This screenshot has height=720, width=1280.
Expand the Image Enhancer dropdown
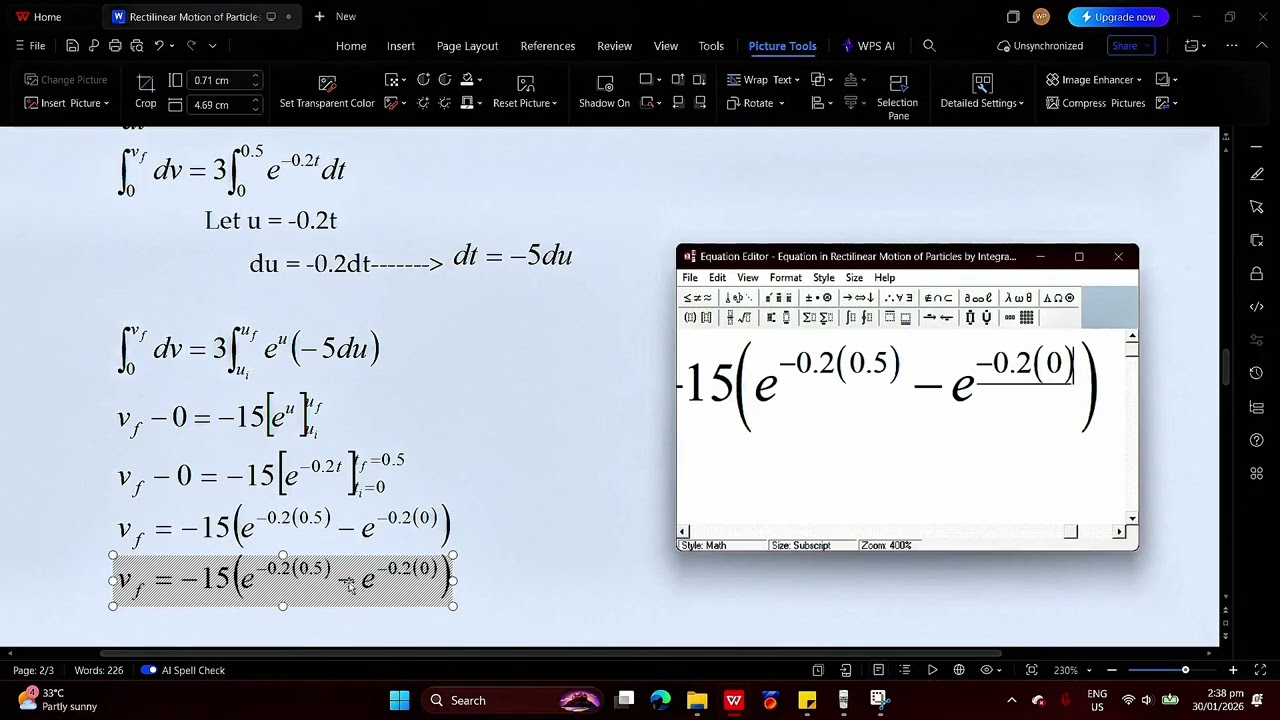pyautogui.click(x=1094, y=80)
